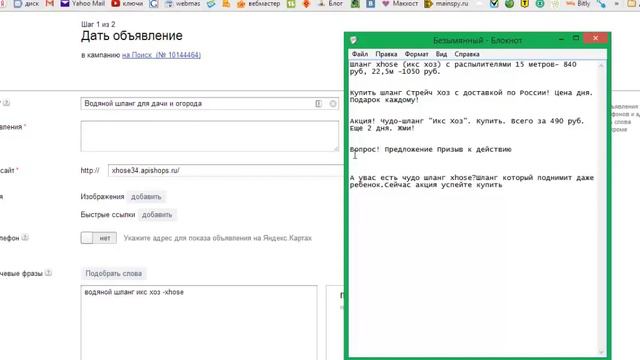Add quick links via the 'добавить' button
The image size is (640, 360).
tap(157, 215)
